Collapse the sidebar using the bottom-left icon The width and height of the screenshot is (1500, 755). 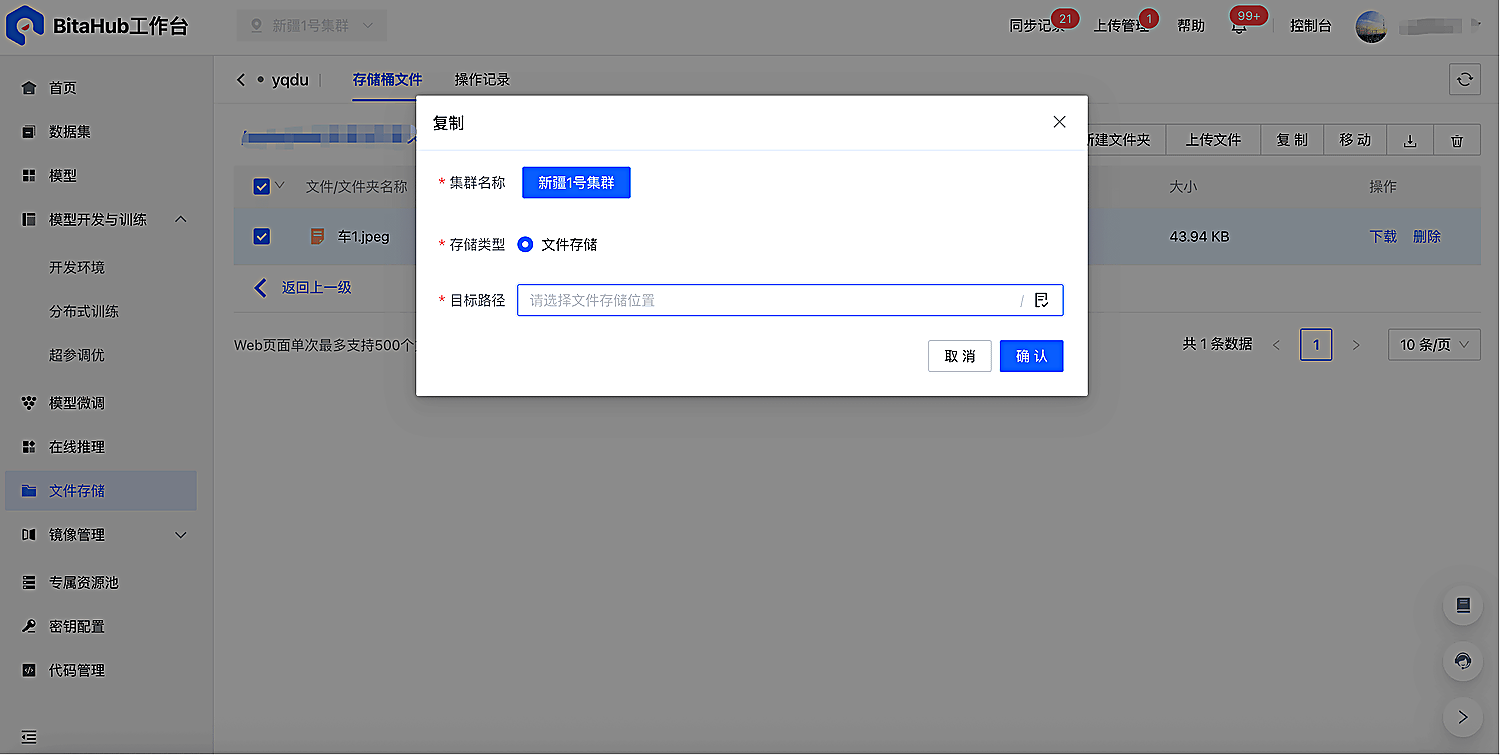pyautogui.click(x=29, y=737)
